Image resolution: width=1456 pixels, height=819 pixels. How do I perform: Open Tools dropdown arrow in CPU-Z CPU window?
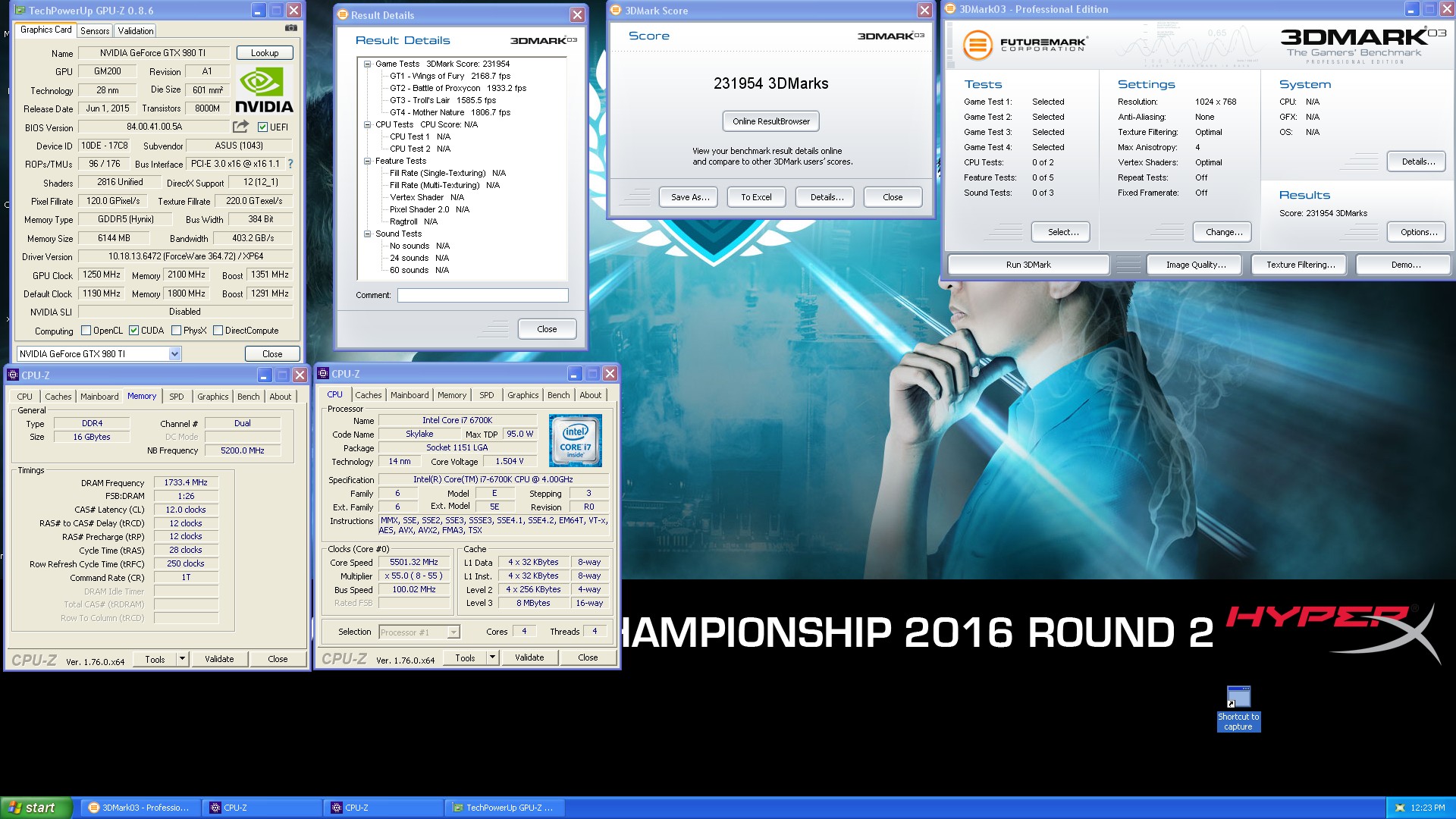492,657
